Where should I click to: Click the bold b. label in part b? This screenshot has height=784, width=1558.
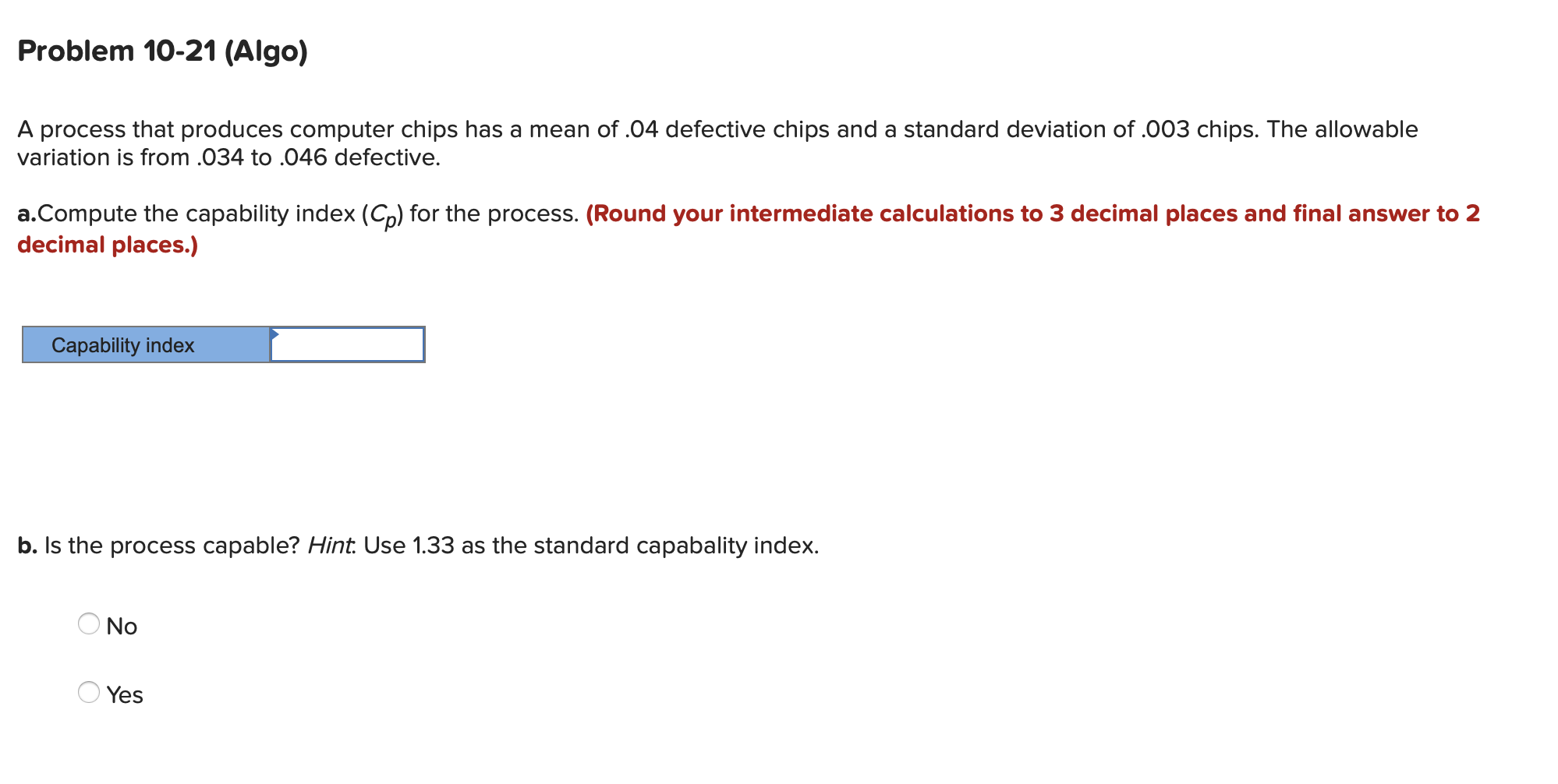coord(27,545)
